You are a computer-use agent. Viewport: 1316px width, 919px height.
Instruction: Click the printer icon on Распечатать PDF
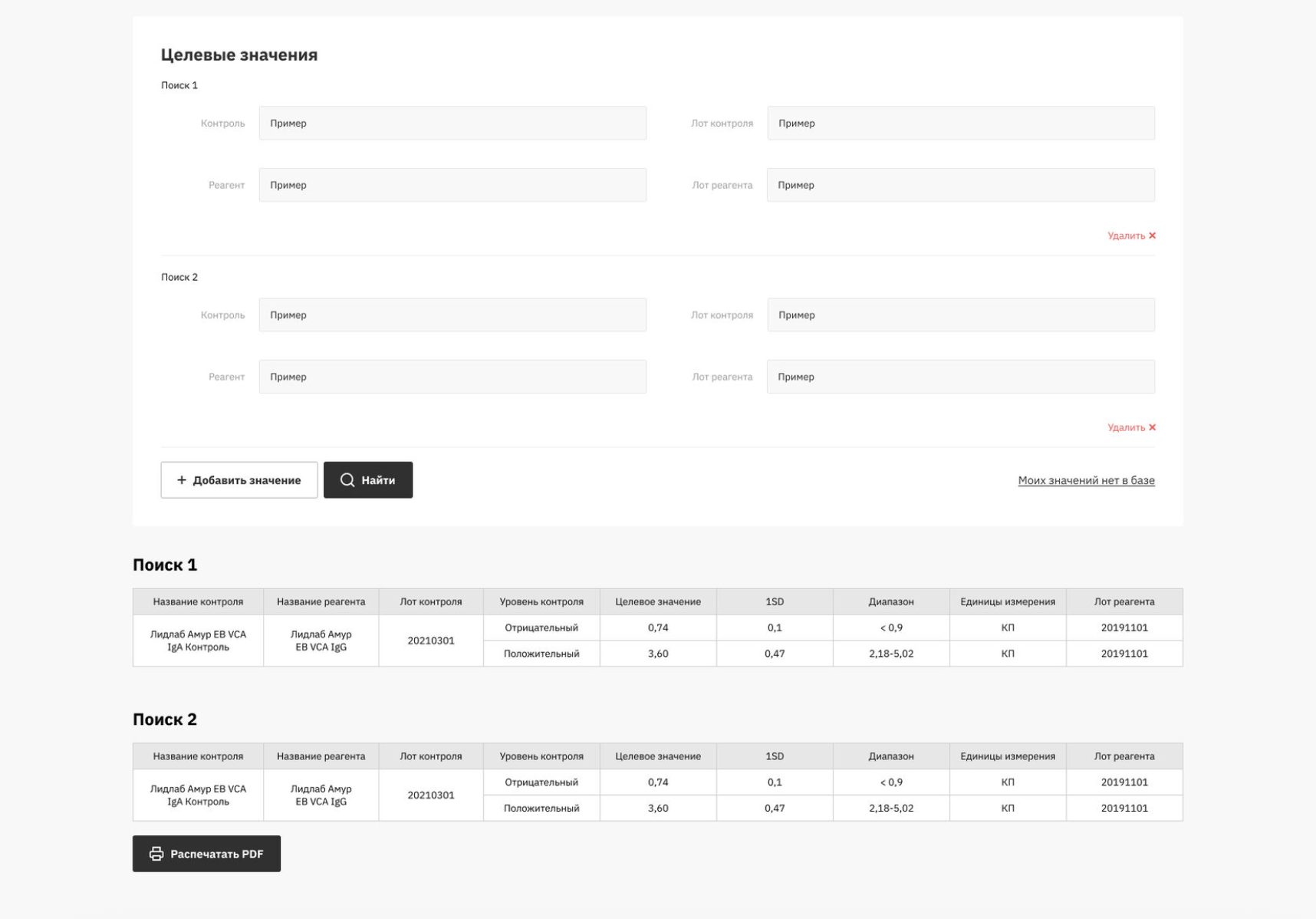click(x=156, y=854)
